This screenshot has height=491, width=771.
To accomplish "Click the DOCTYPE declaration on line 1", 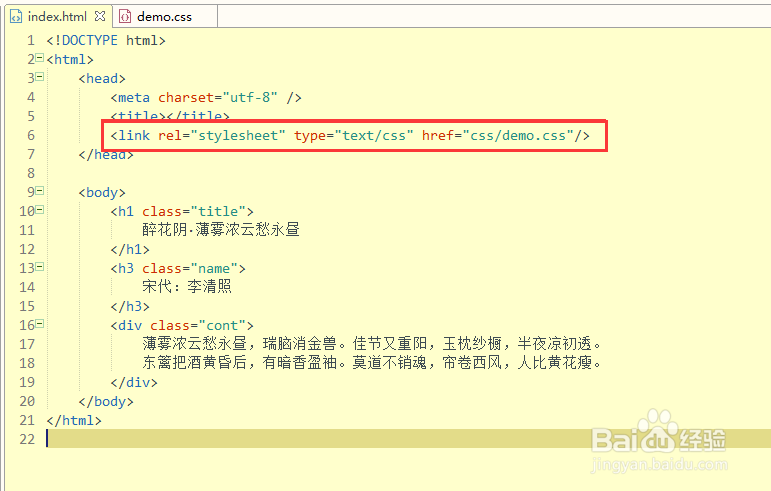I will [x=106, y=40].
